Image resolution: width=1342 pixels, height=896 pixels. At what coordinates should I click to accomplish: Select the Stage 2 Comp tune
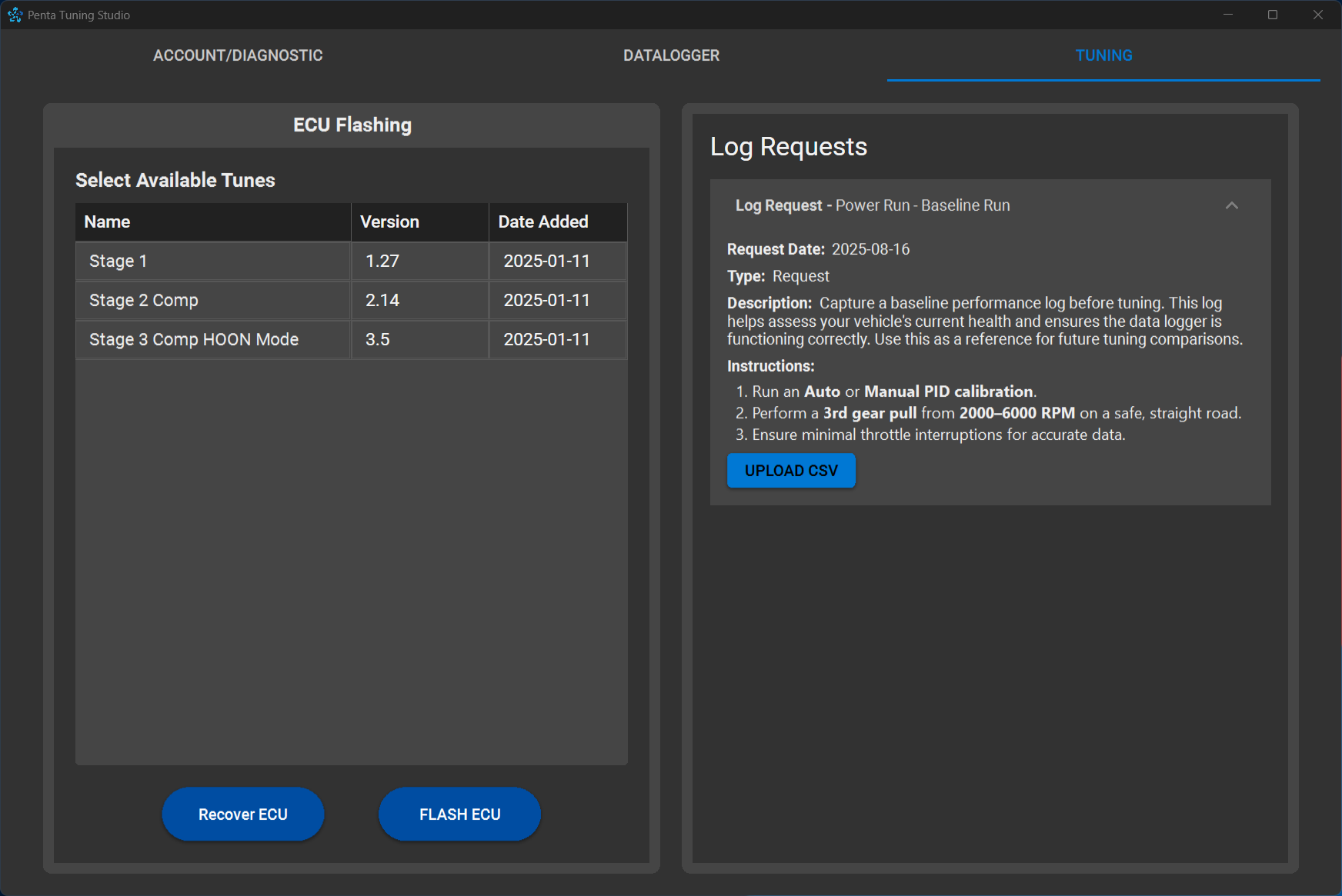(212, 301)
